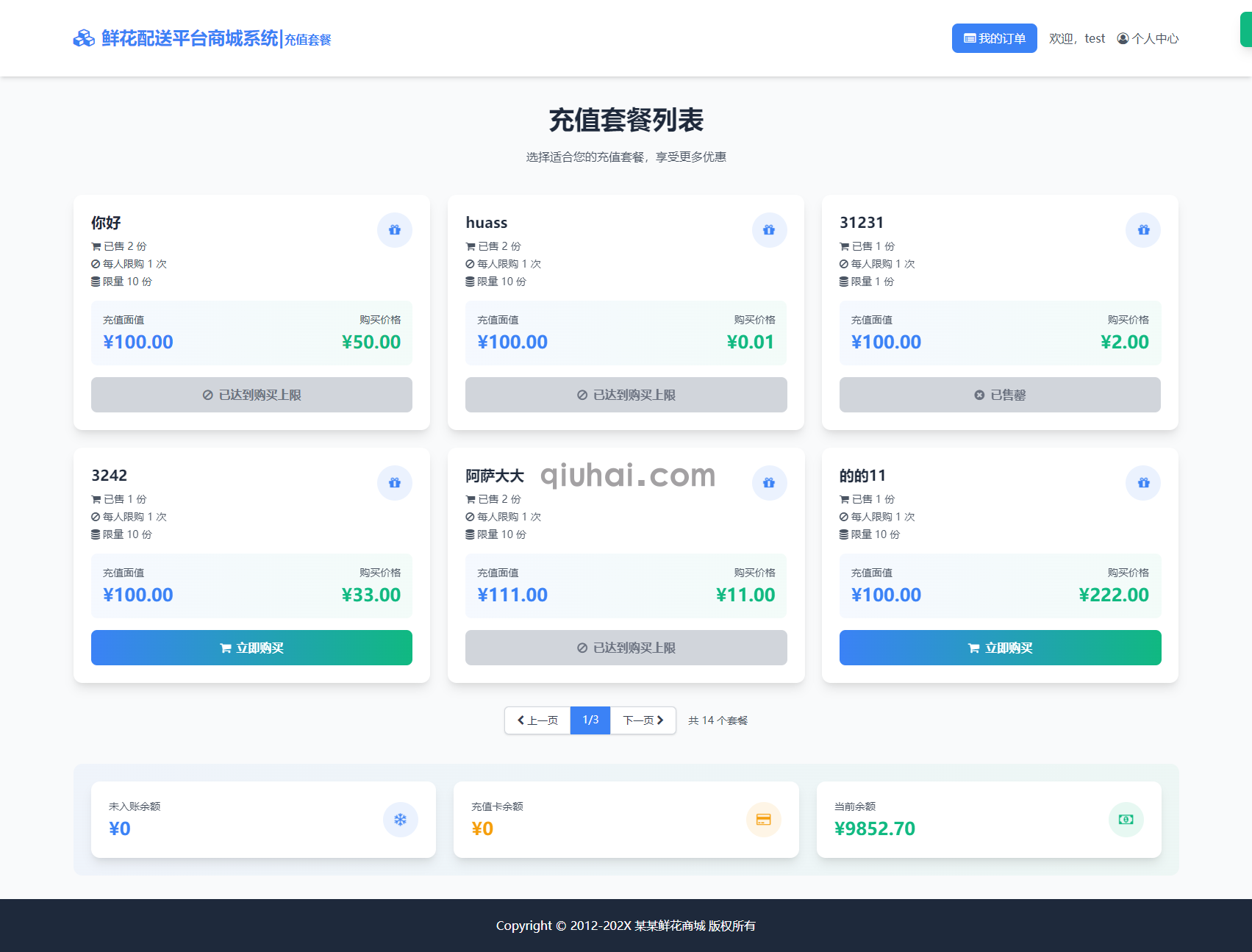The height and width of the screenshot is (952, 1252).
Task: Select the 1/3 page indicator
Action: pos(590,720)
